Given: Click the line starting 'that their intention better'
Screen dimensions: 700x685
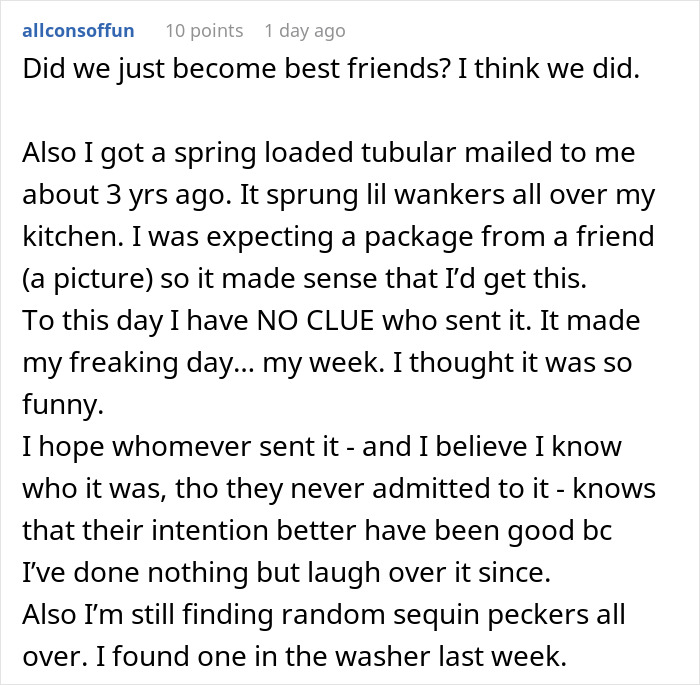Looking at the screenshot, I should (x=317, y=531).
